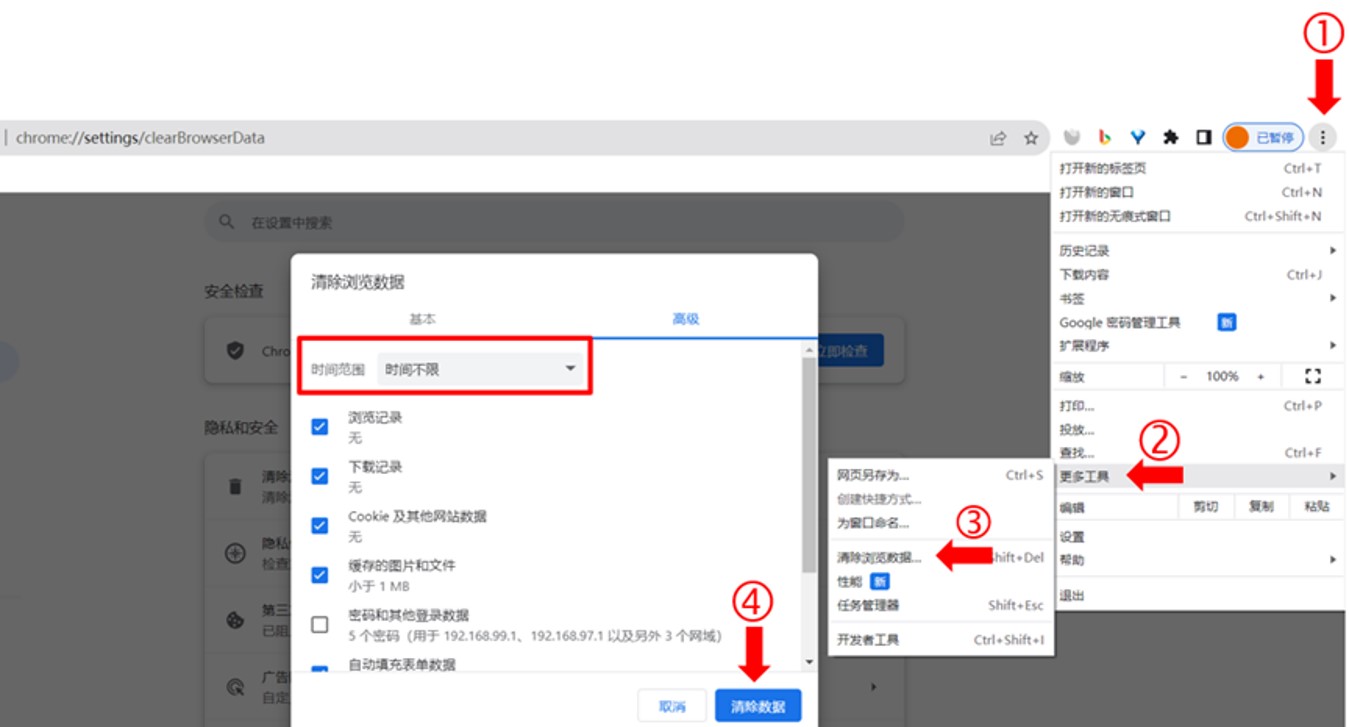
Task: Click the share icon in the address bar
Action: pyautogui.click(x=997, y=138)
